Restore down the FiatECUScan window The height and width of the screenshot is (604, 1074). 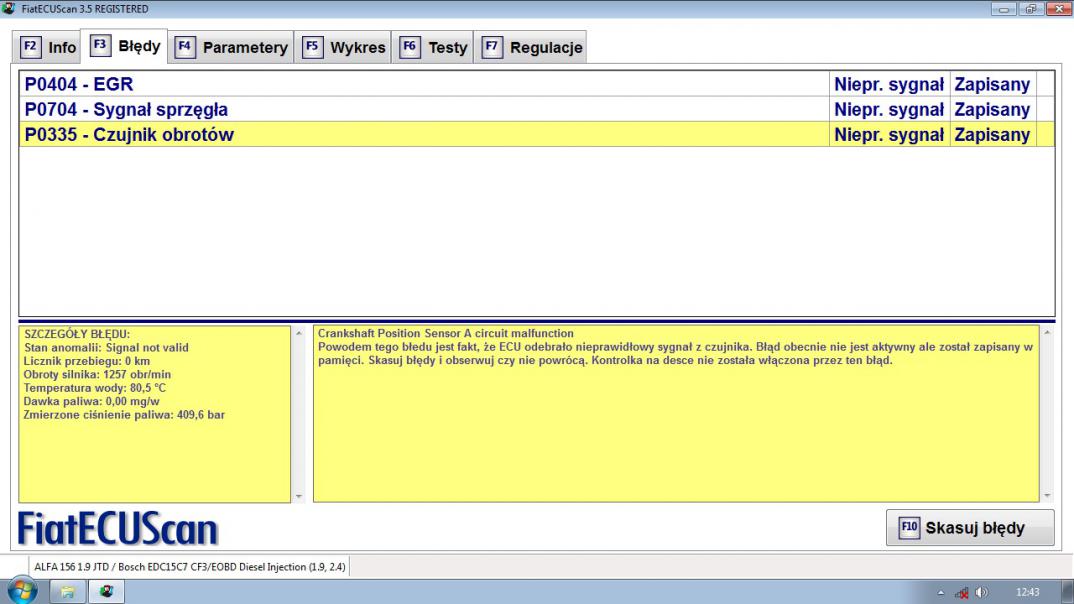tap(1031, 9)
